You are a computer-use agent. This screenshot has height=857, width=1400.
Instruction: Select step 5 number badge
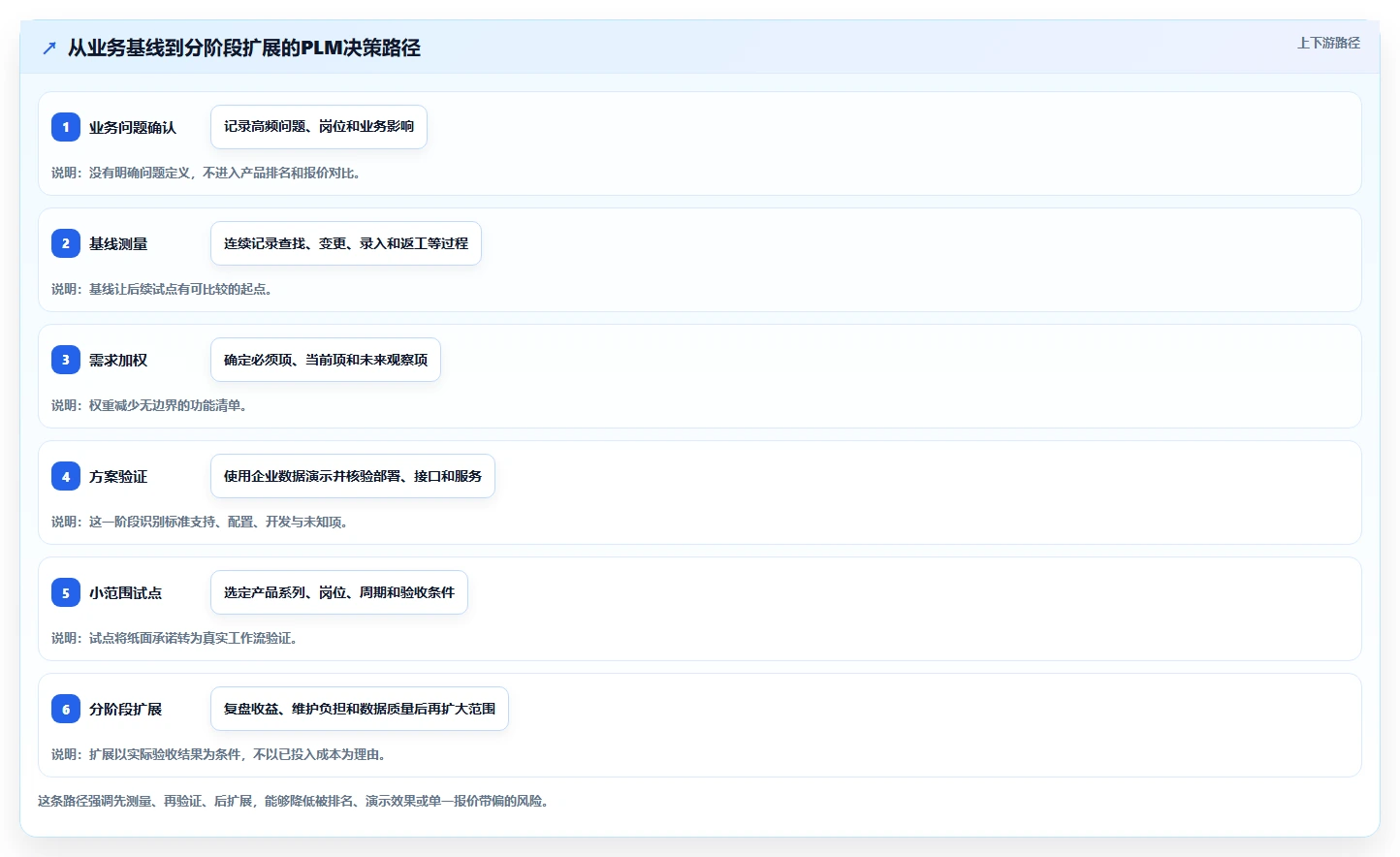pyautogui.click(x=66, y=592)
